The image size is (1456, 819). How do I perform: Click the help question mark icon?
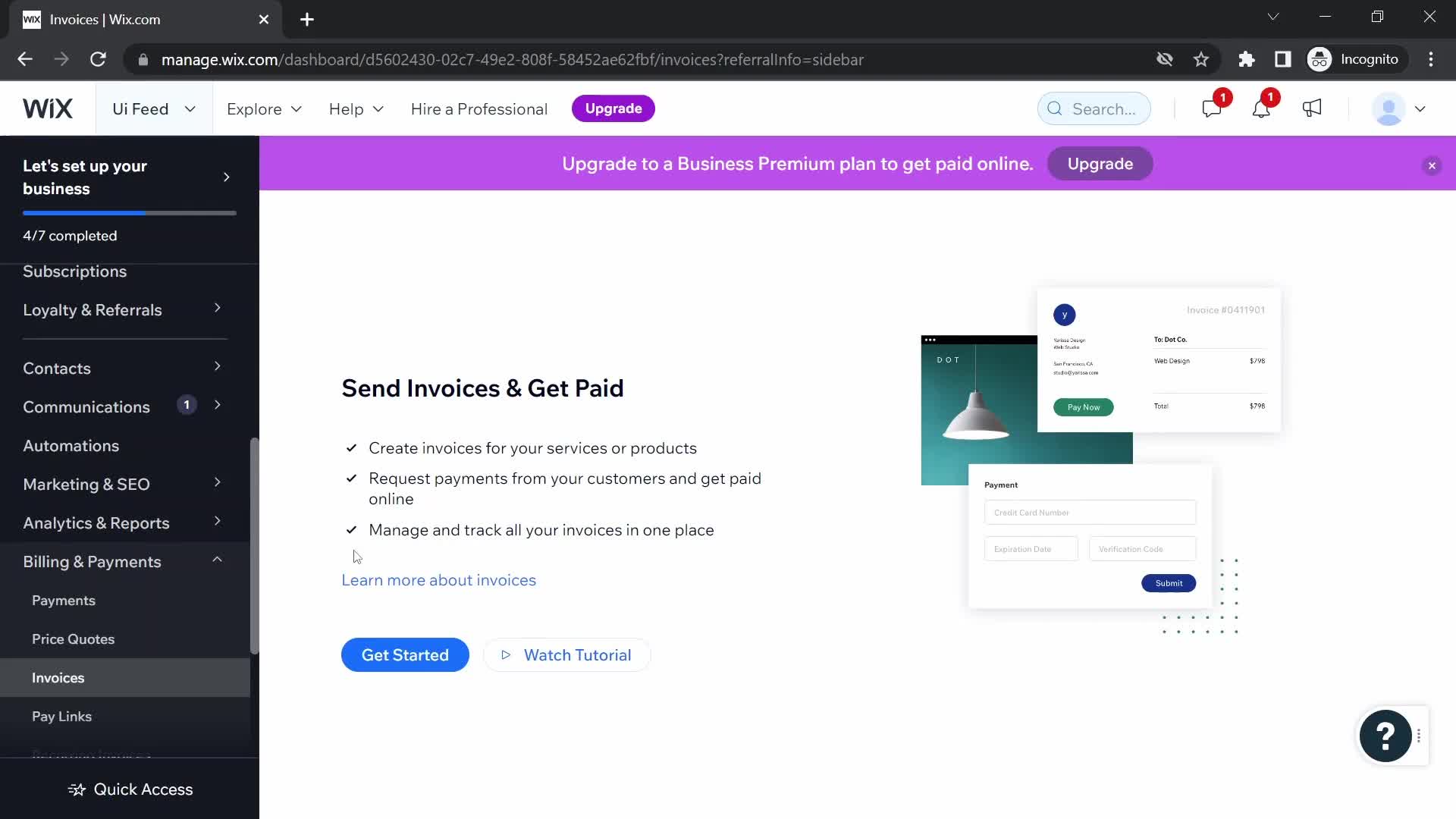(1385, 736)
